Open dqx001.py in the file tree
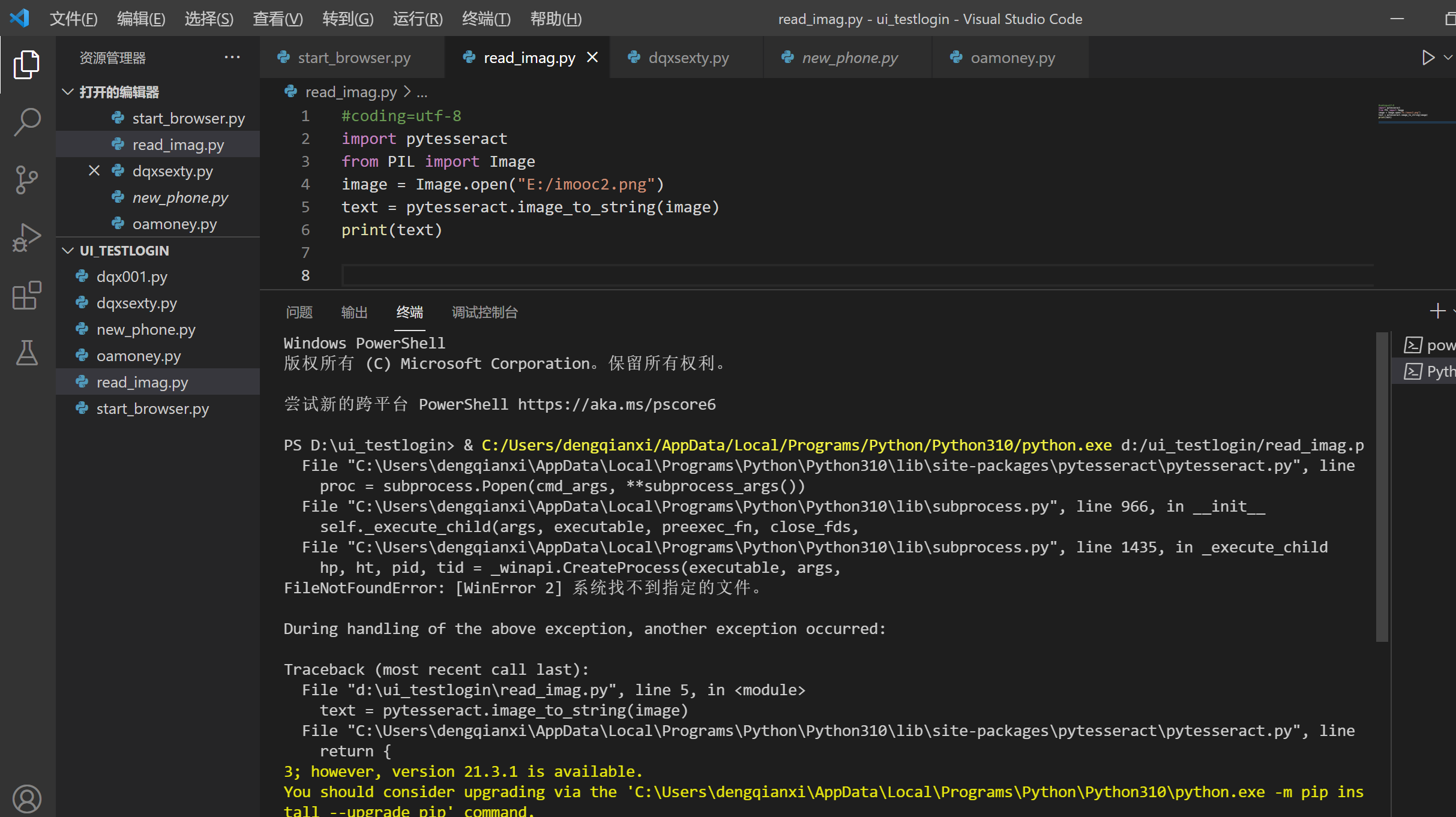 pyautogui.click(x=131, y=277)
